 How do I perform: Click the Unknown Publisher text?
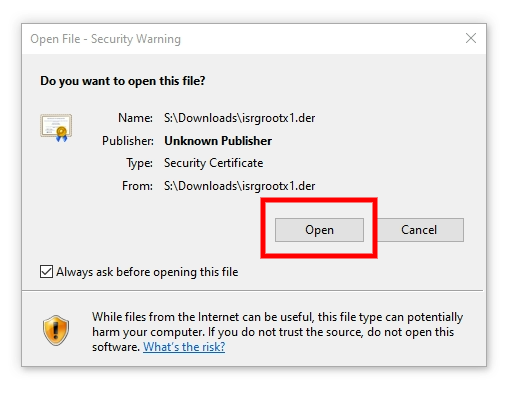(x=218, y=141)
